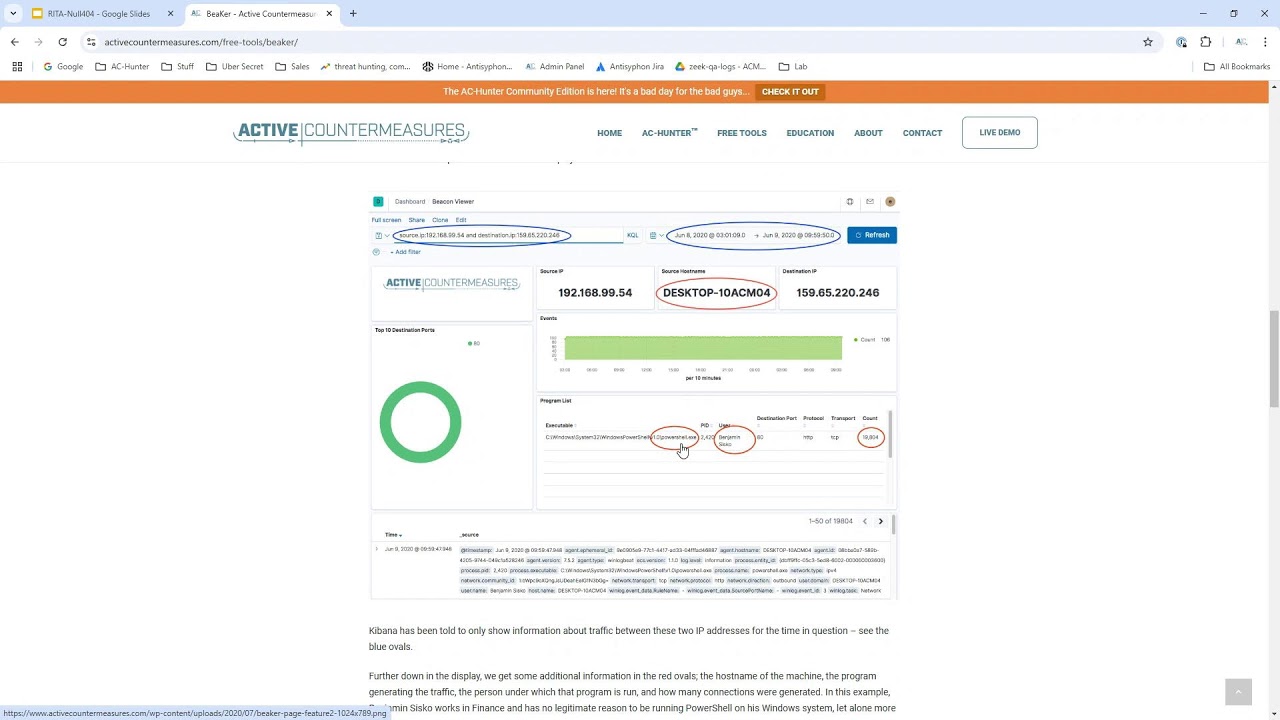1280x720 pixels.
Task: Click the back-to-top arrow button
Action: [x=1238, y=692]
